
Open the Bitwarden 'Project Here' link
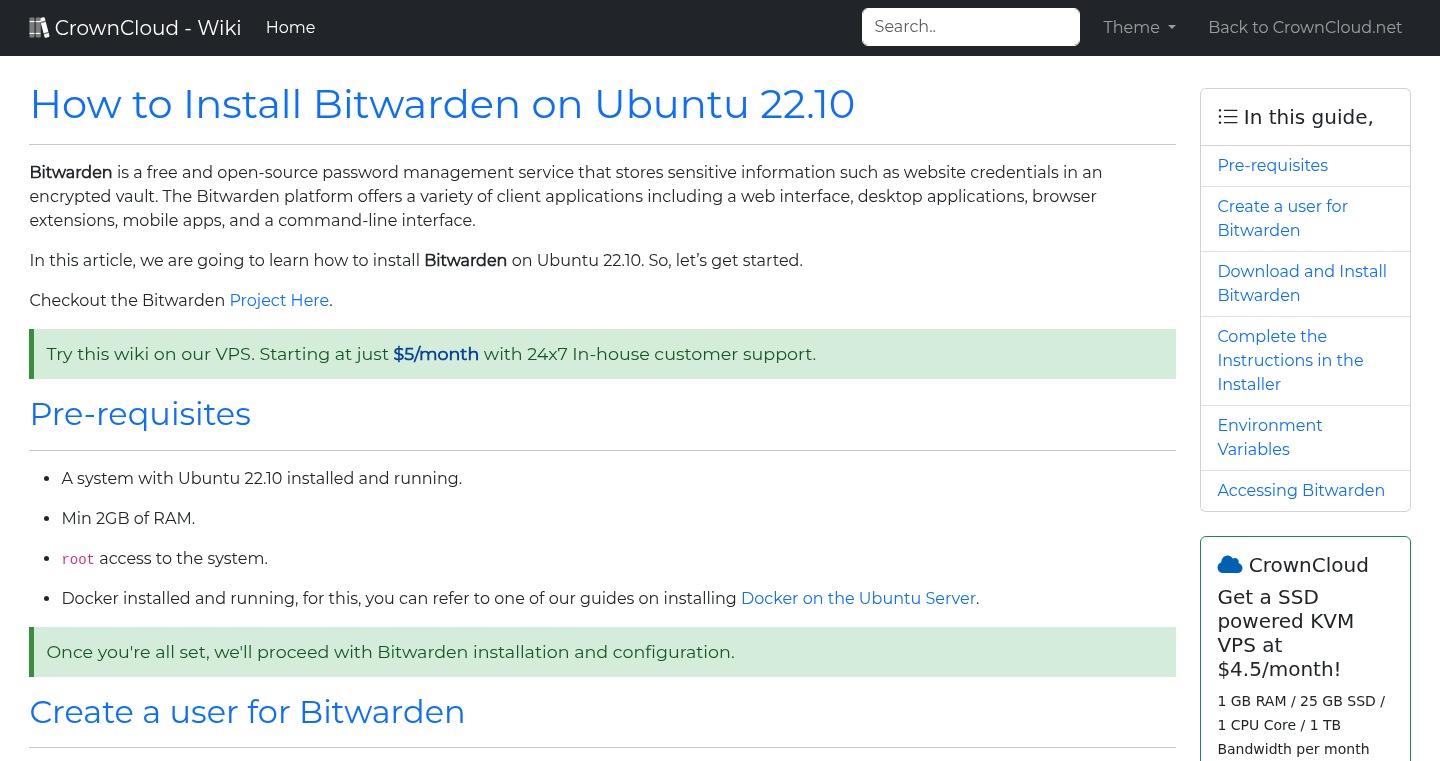pos(279,300)
